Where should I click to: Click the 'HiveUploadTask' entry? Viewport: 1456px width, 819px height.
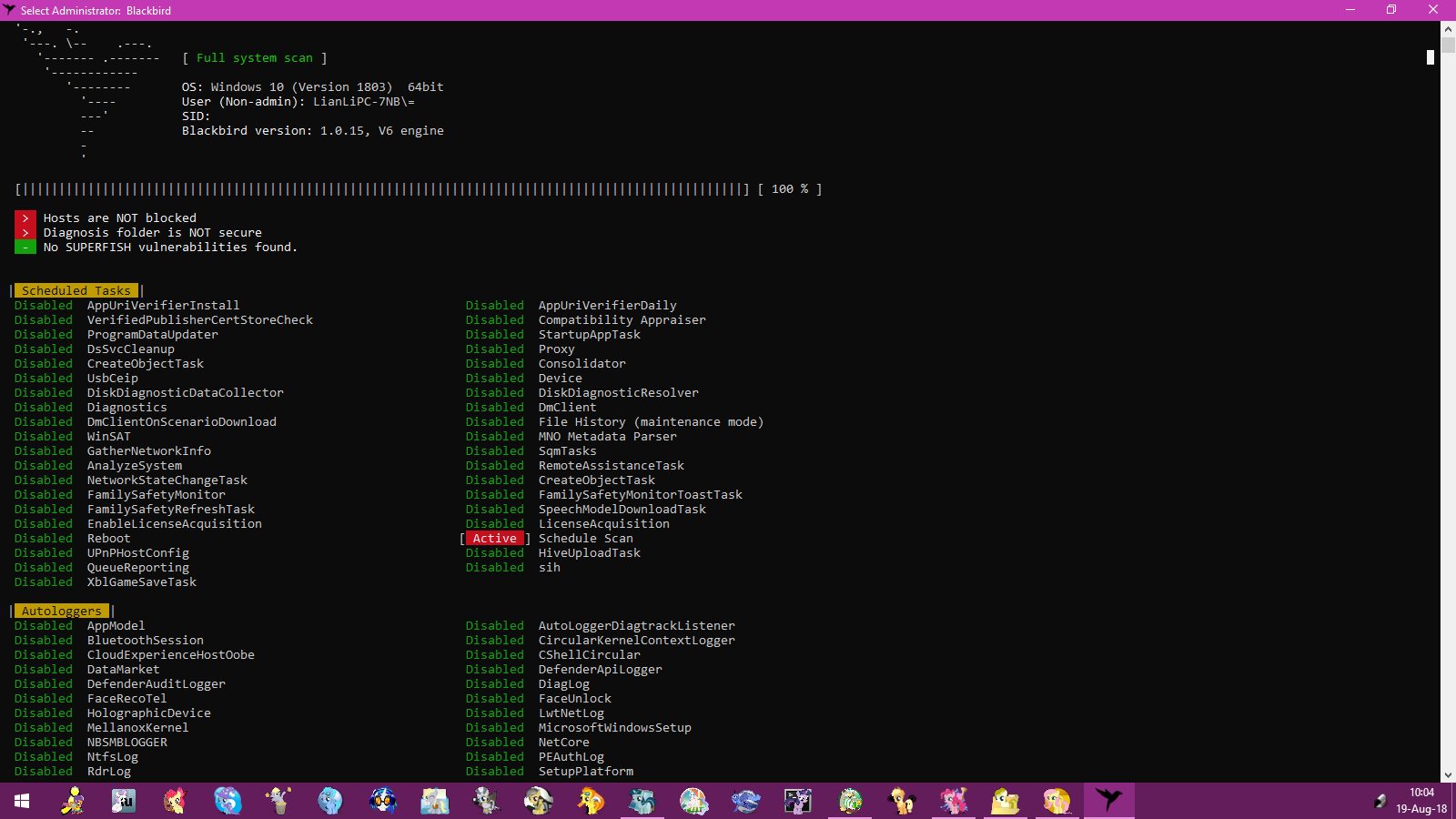pos(590,553)
